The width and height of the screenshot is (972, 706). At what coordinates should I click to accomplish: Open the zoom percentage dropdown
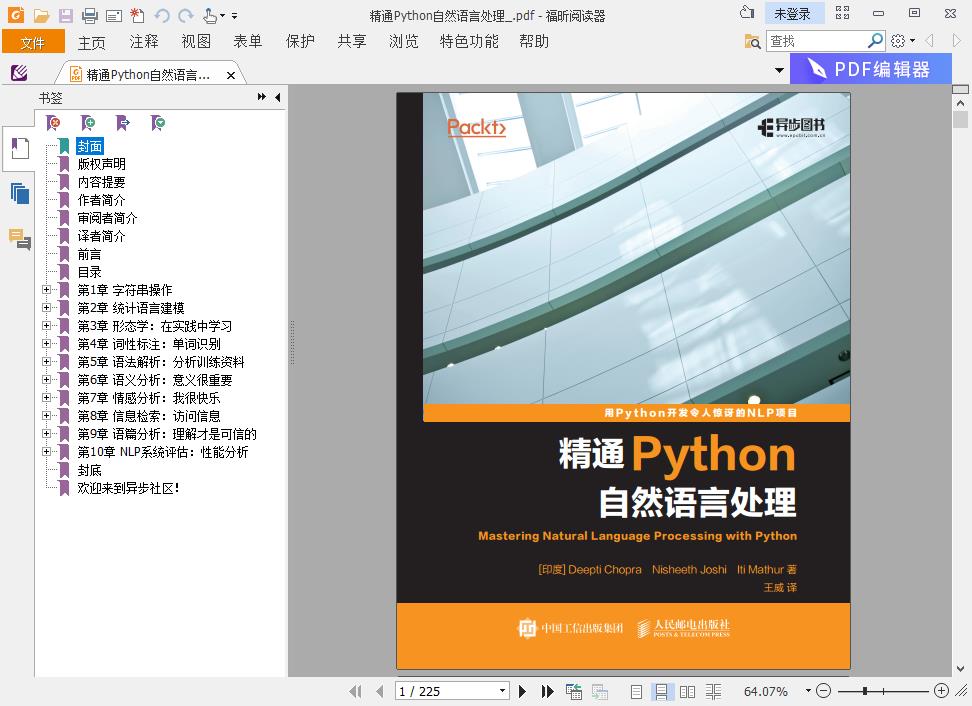808,691
